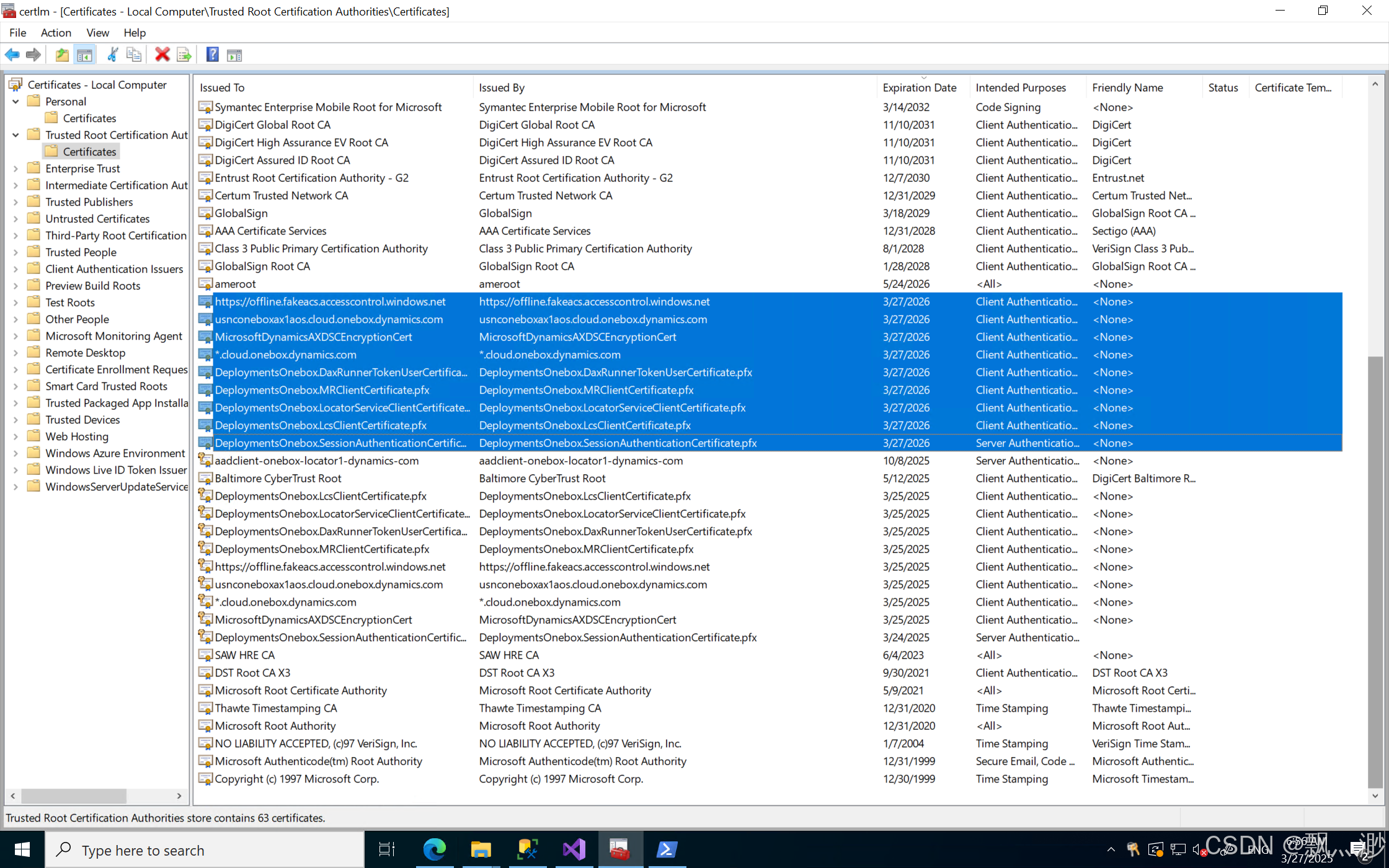This screenshot has width=1389, height=868.
Task: Open Help with the question mark icon
Action: (x=212, y=55)
